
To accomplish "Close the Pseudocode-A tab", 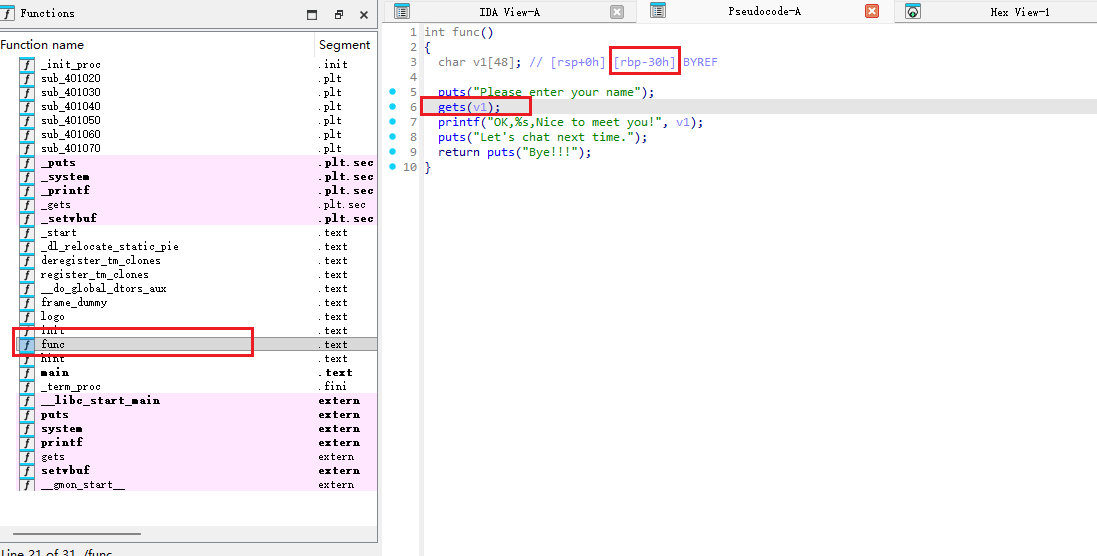I will (872, 12).
